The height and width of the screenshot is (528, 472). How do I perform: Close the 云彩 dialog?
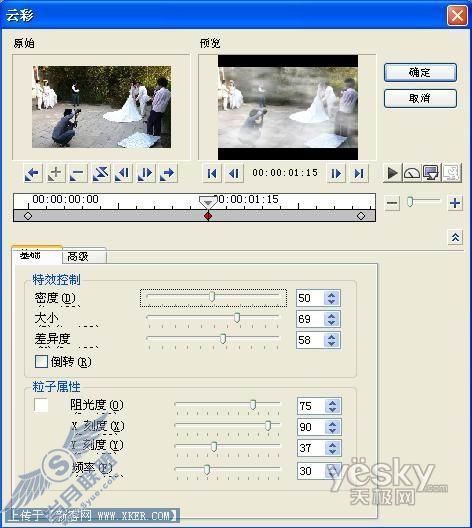tap(457, 15)
